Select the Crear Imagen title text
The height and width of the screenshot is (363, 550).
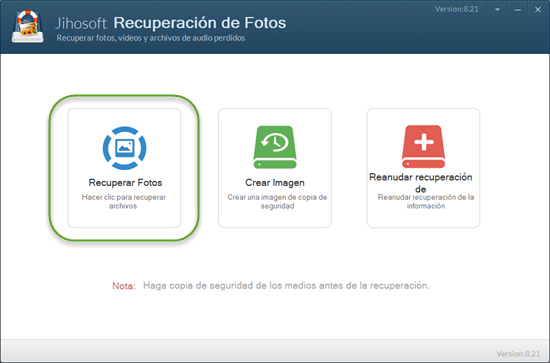pyautogui.click(x=275, y=183)
